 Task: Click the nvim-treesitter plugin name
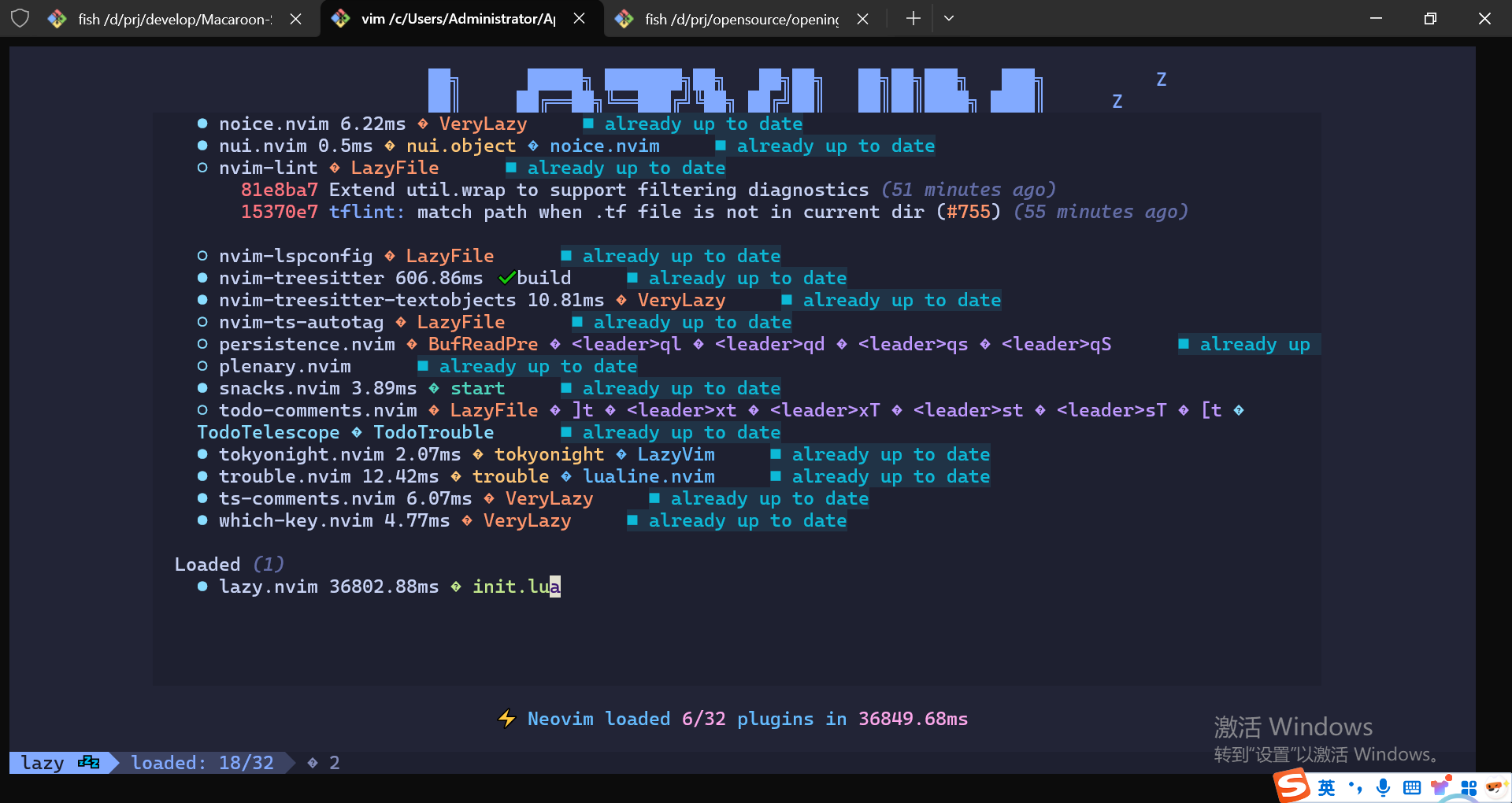(x=302, y=278)
